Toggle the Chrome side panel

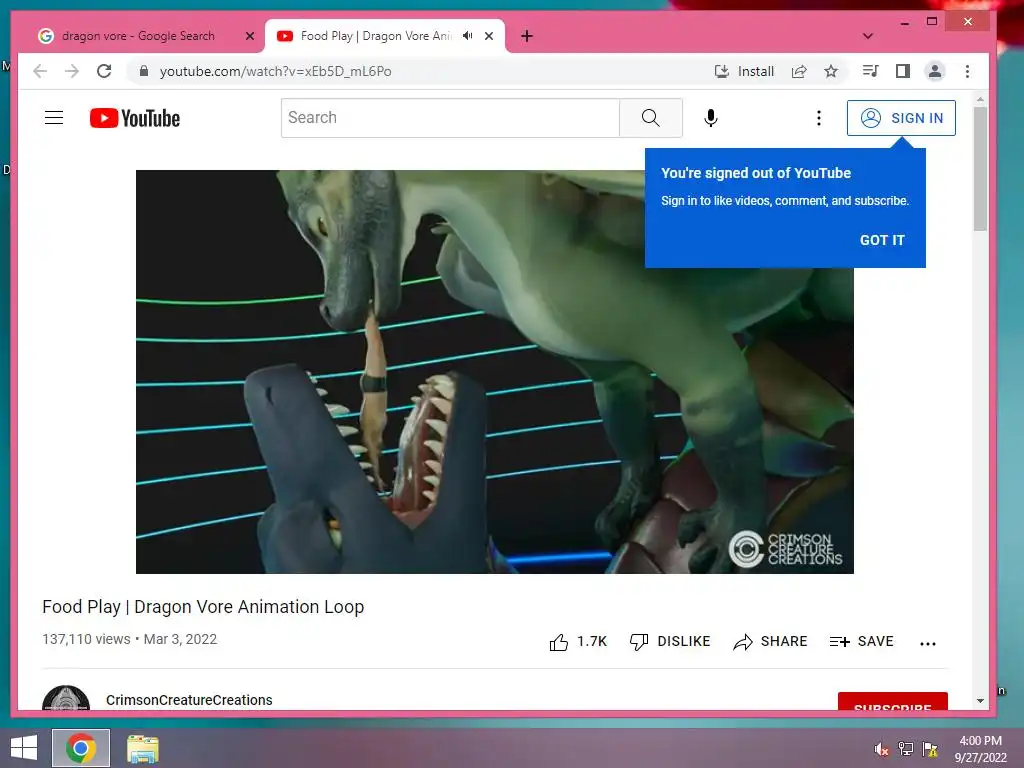(x=903, y=71)
